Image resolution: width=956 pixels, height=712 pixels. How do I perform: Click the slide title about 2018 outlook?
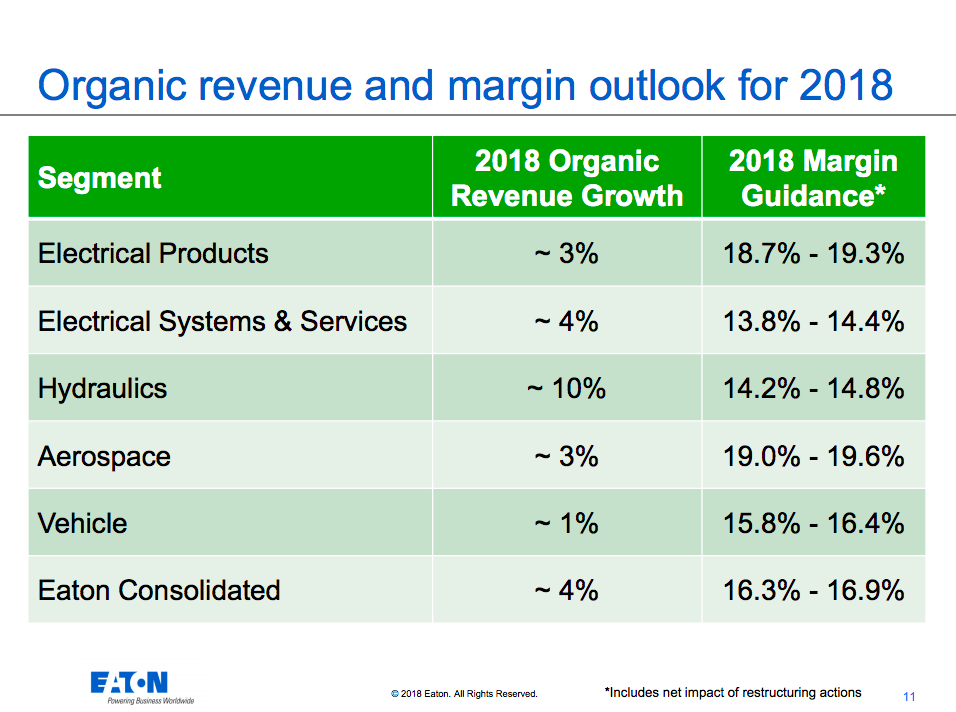point(465,86)
